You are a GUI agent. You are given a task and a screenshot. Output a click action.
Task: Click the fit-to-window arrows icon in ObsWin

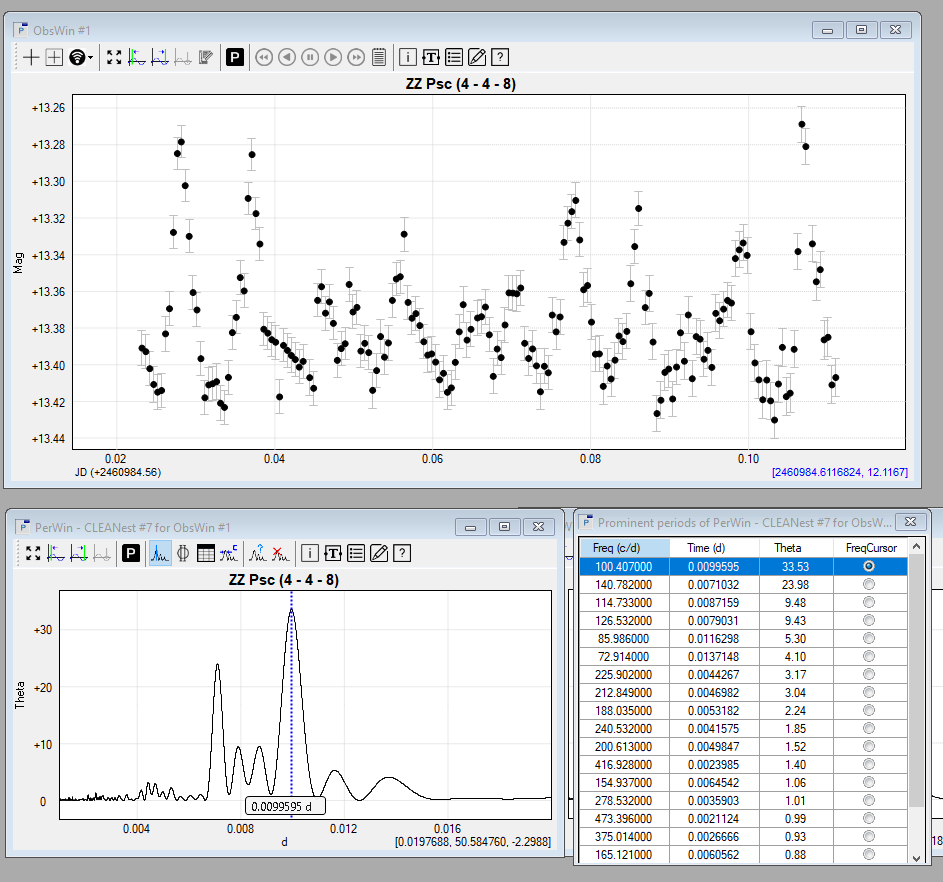tap(114, 57)
